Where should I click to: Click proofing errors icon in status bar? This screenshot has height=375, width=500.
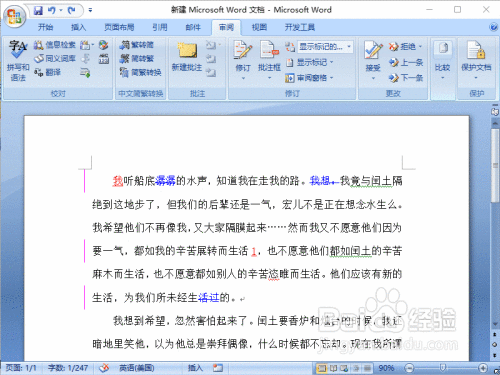coord(104,368)
